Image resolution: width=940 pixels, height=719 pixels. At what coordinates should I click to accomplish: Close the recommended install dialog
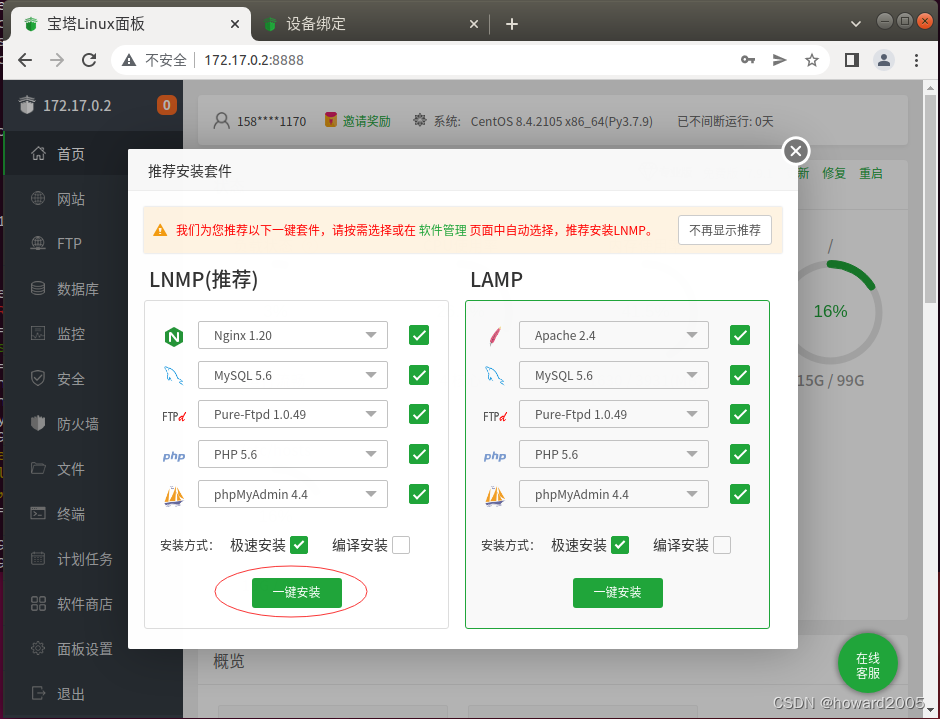pyautogui.click(x=796, y=151)
